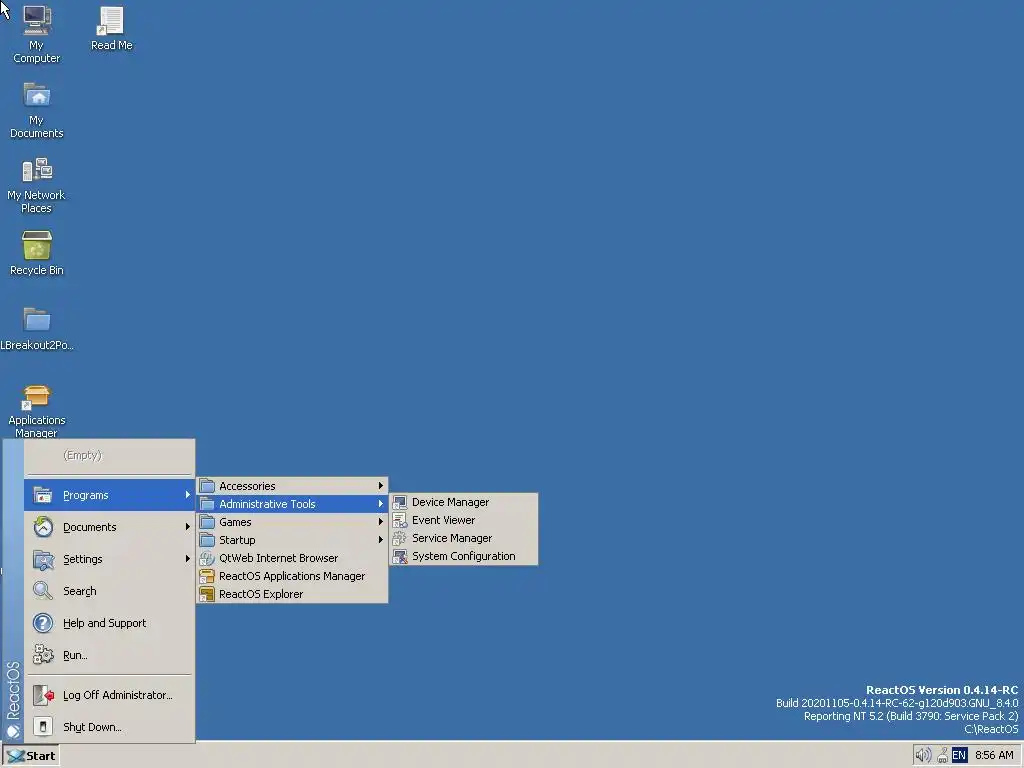Click the Startup folder icon
The height and width of the screenshot is (768, 1024).
pyautogui.click(x=207, y=540)
